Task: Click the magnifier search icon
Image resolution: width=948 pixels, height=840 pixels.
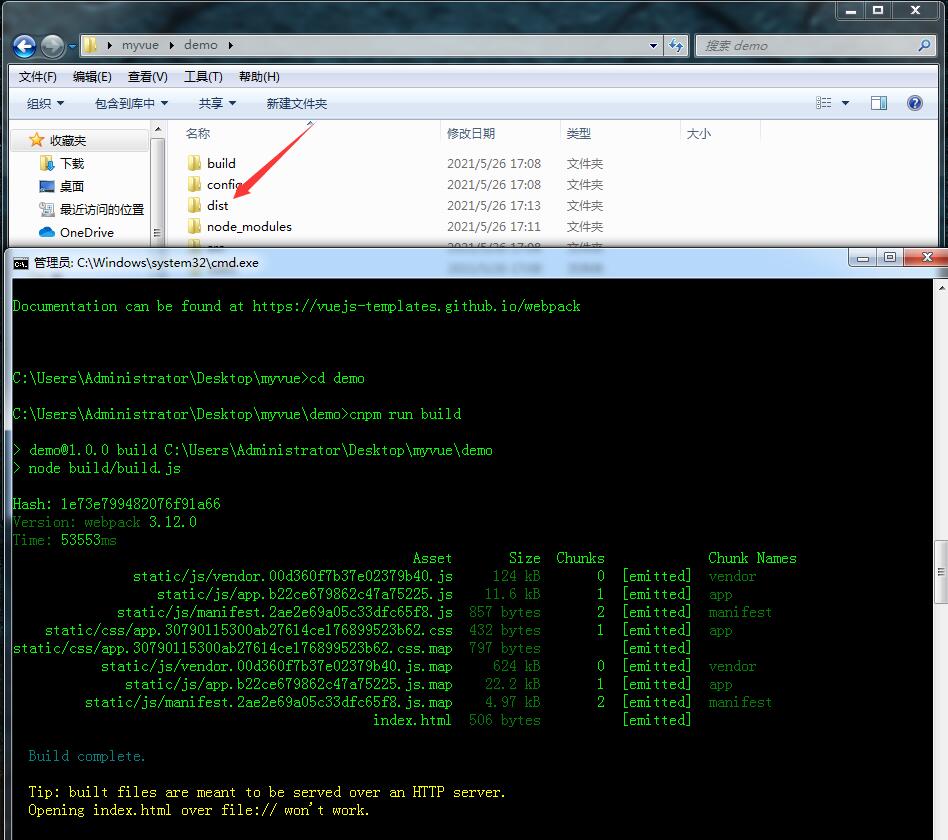Action: click(x=924, y=45)
